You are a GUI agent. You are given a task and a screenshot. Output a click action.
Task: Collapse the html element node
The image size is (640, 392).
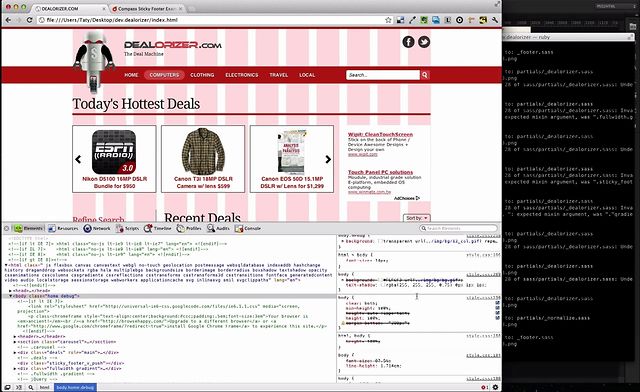6,265
